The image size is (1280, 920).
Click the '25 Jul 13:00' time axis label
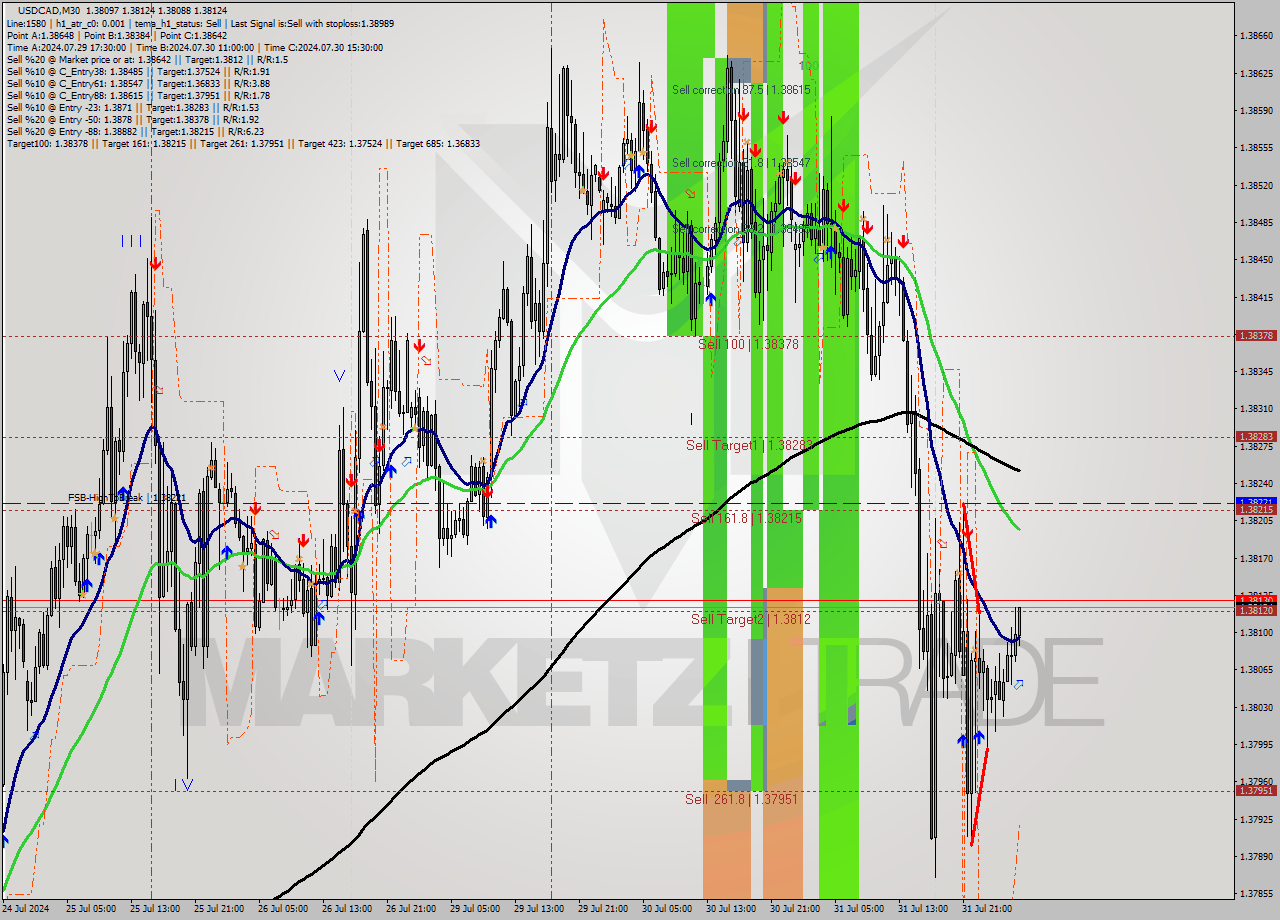click(x=153, y=909)
